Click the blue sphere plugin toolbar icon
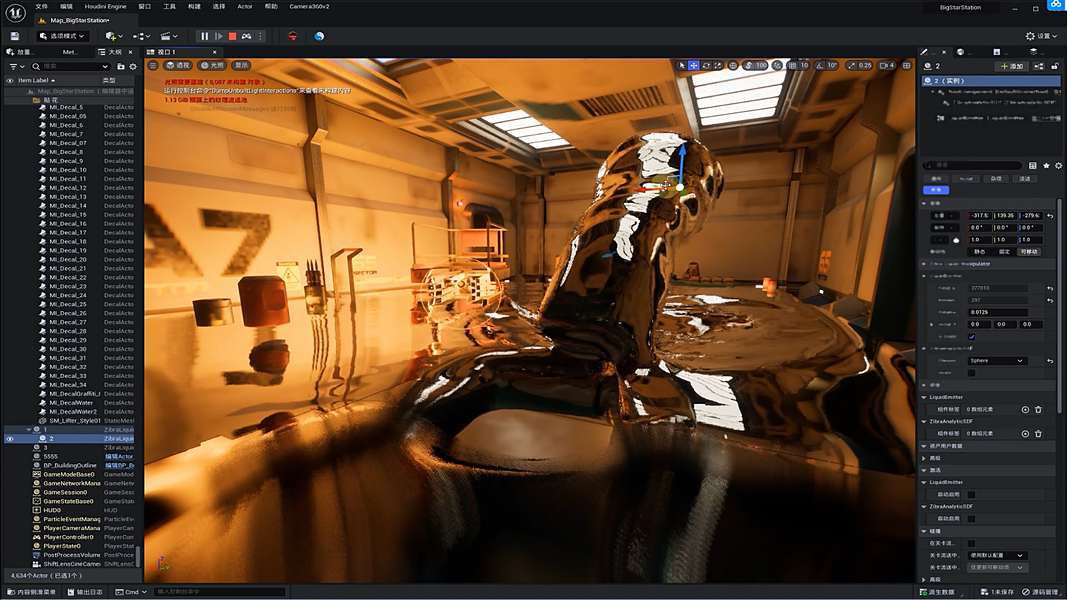1067x600 pixels. click(x=319, y=36)
